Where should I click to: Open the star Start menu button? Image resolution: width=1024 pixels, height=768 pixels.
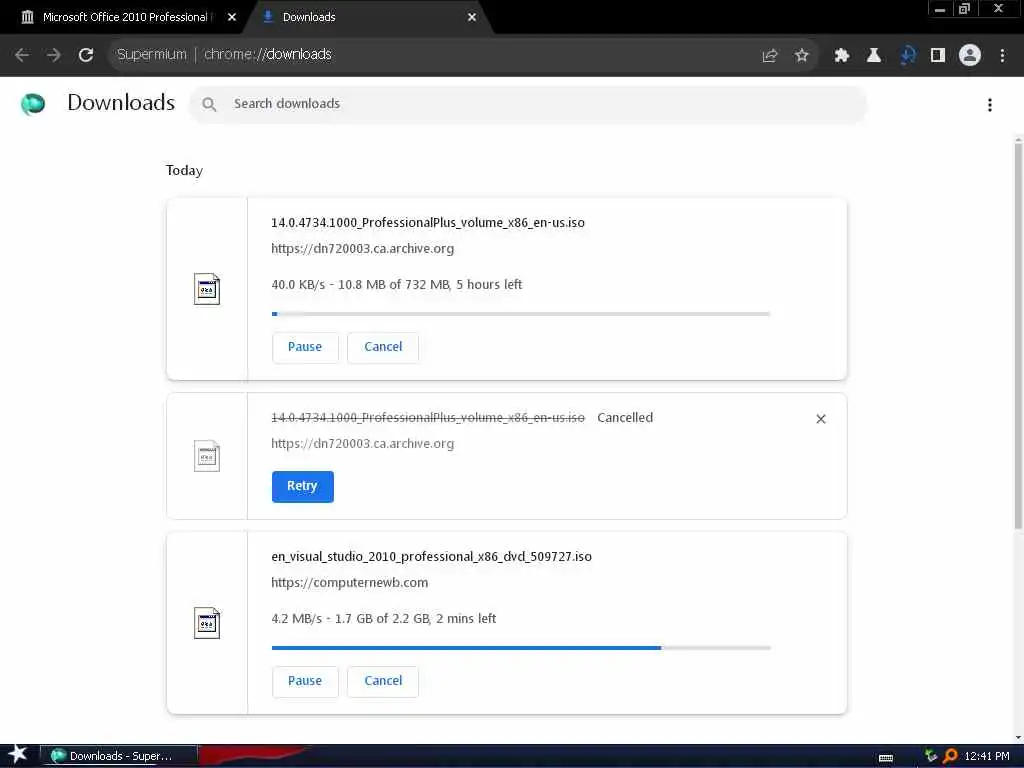point(17,756)
